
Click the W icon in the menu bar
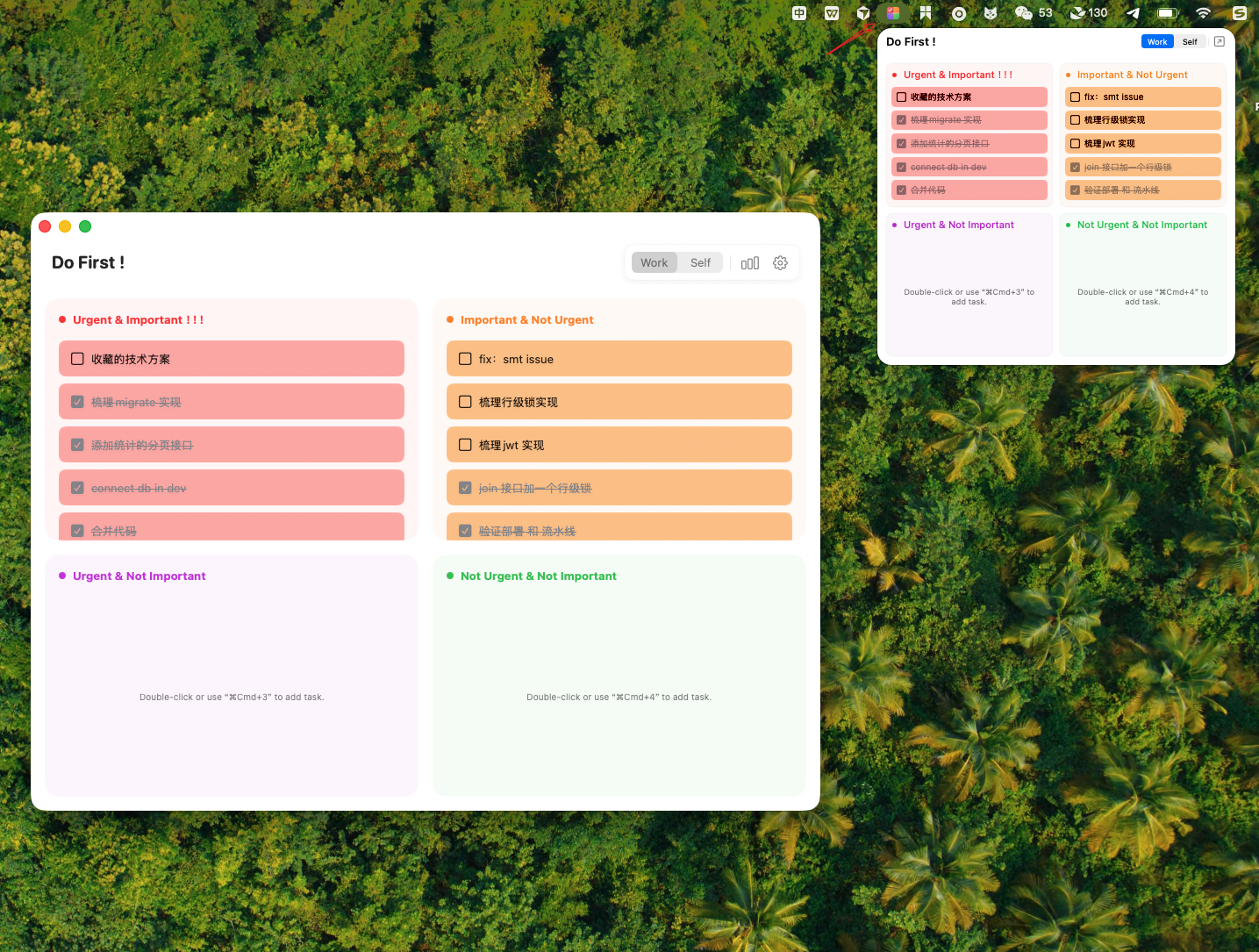(x=830, y=13)
